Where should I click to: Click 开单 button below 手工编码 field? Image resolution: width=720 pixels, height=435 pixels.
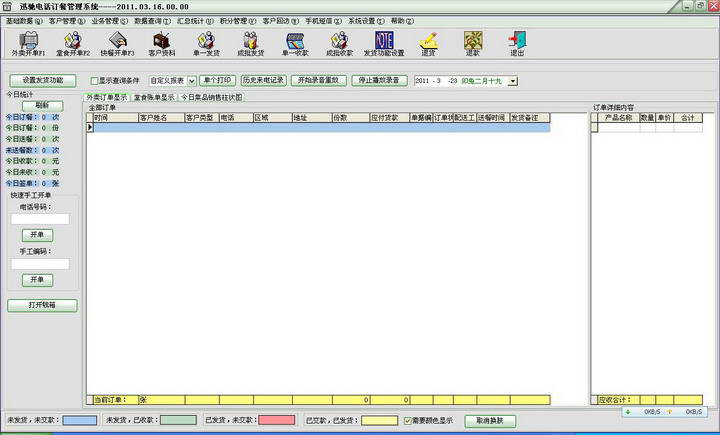click(37, 280)
